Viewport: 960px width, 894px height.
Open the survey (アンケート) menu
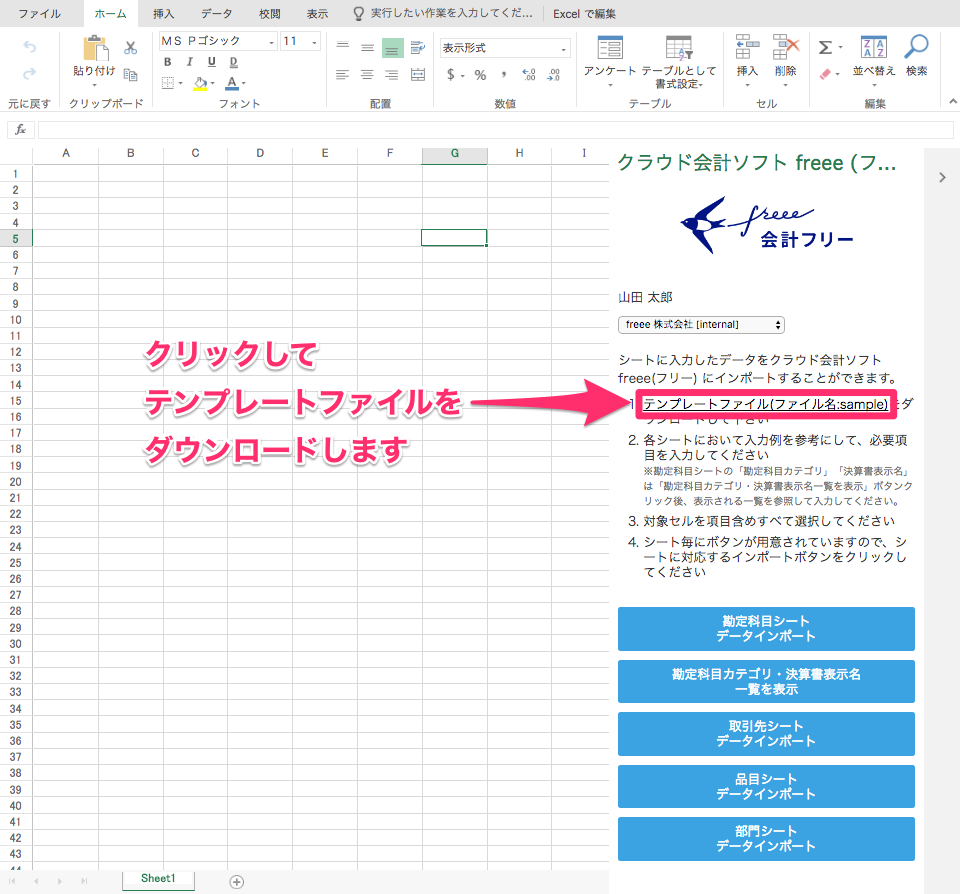(x=610, y=61)
